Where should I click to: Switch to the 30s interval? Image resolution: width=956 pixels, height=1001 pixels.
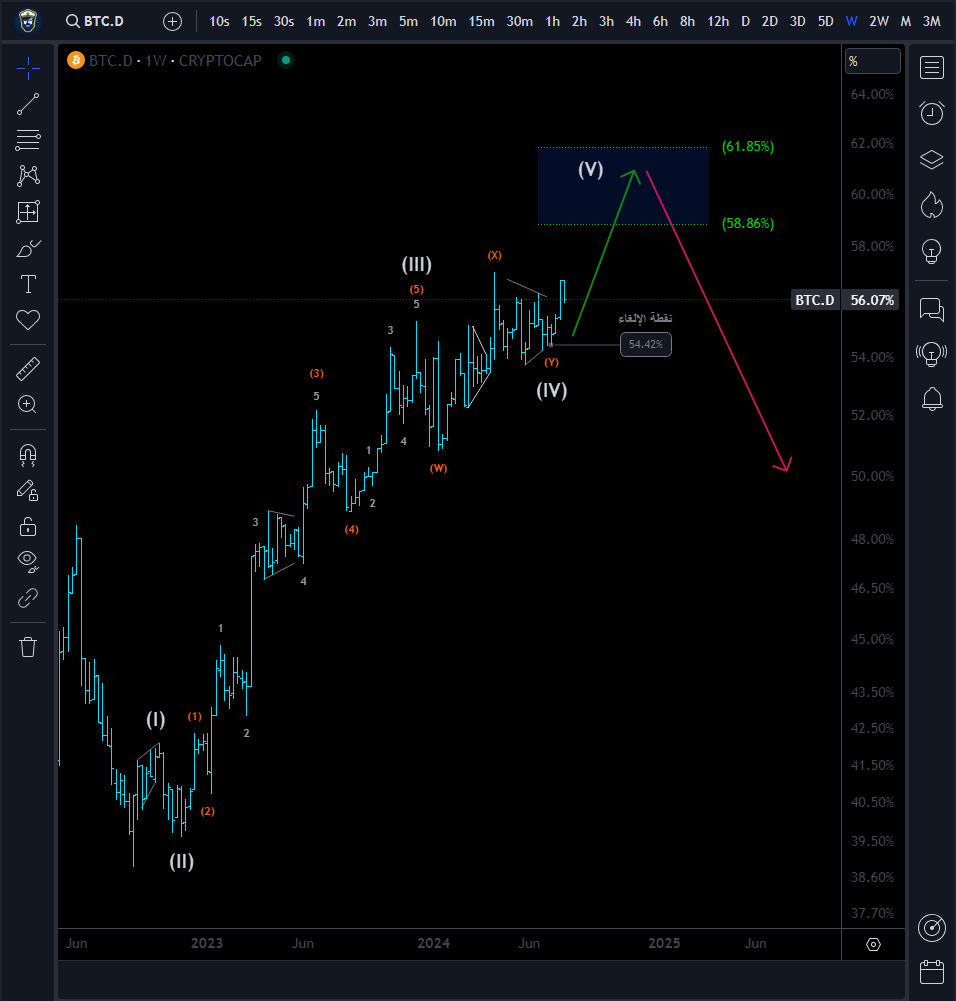[x=284, y=22]
